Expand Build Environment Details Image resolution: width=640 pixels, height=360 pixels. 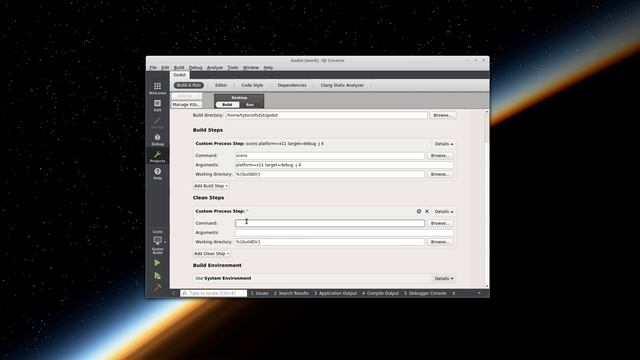444,278
